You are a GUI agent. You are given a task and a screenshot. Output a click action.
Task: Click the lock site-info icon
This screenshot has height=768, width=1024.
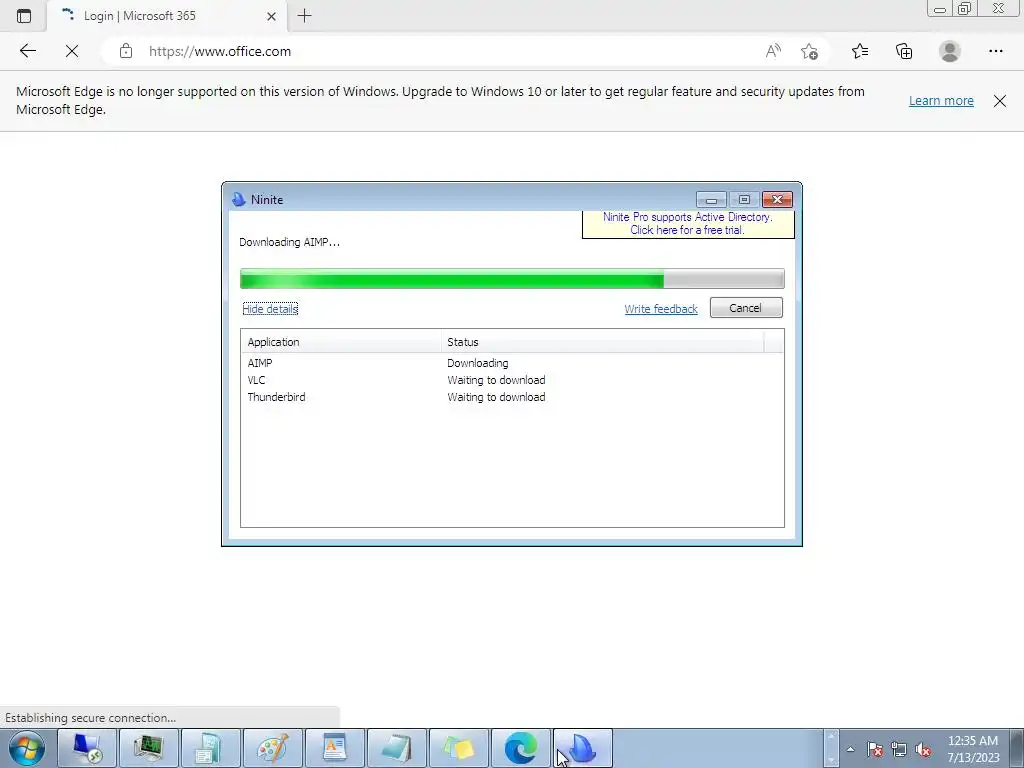click(x=126, y=51)
